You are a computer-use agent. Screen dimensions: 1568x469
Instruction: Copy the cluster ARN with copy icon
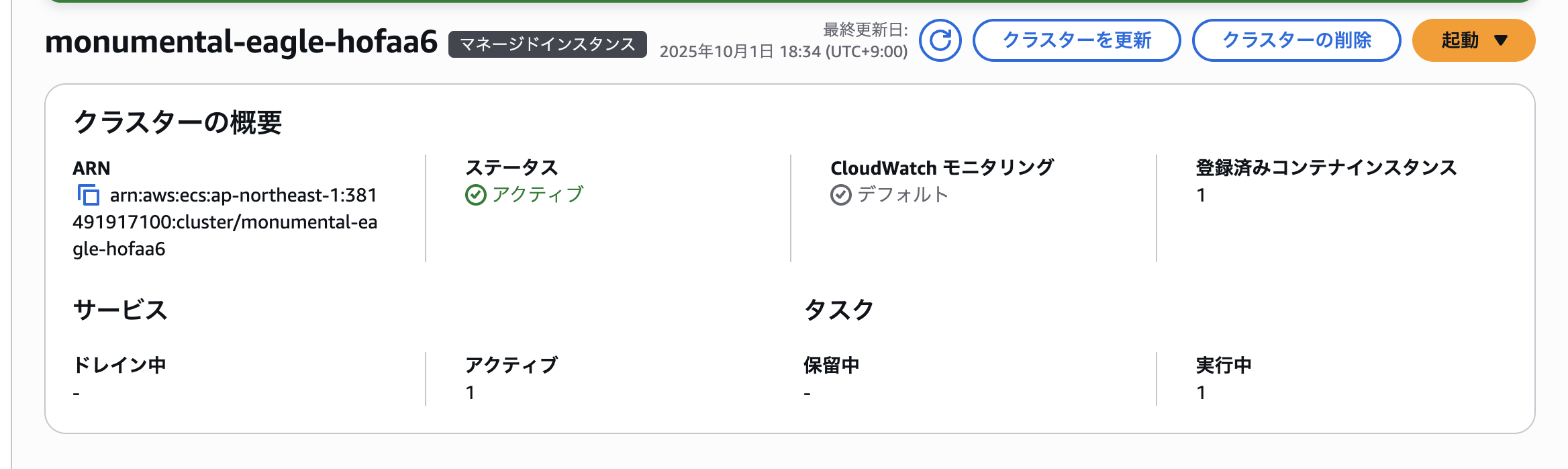[88, 195]
